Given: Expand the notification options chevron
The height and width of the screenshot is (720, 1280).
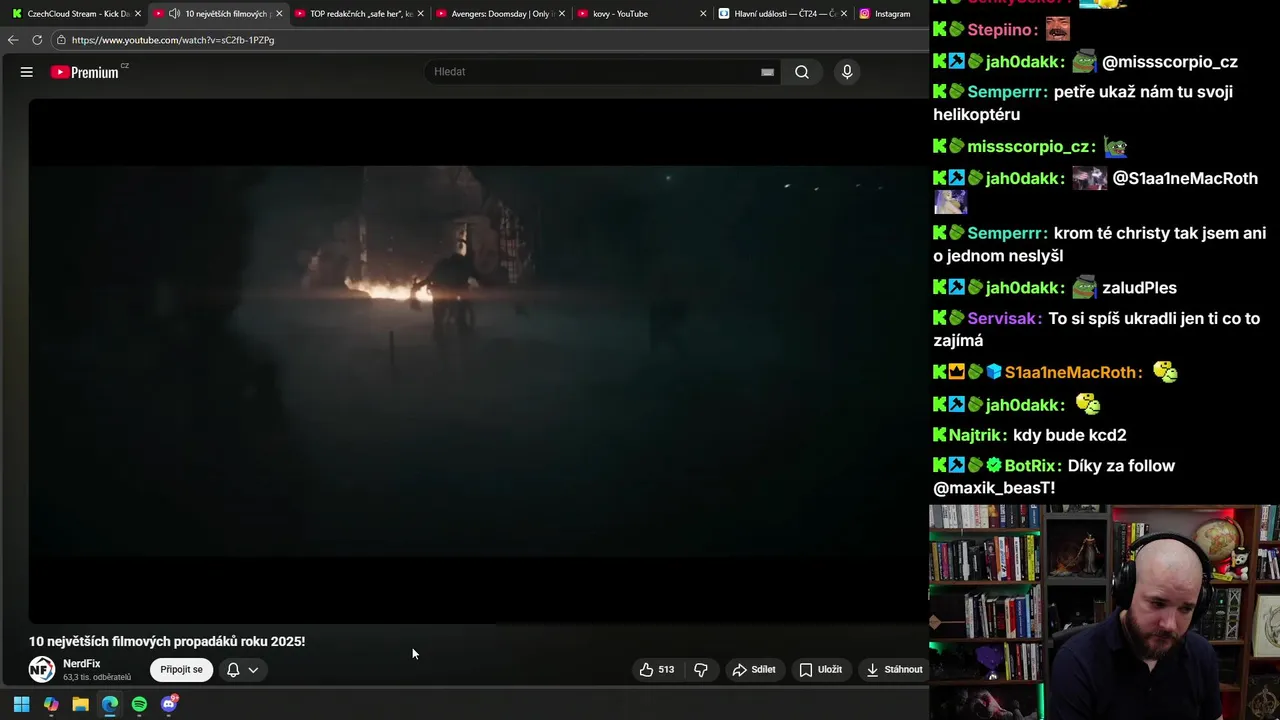Looking at the screenshot, I should 253,670.
